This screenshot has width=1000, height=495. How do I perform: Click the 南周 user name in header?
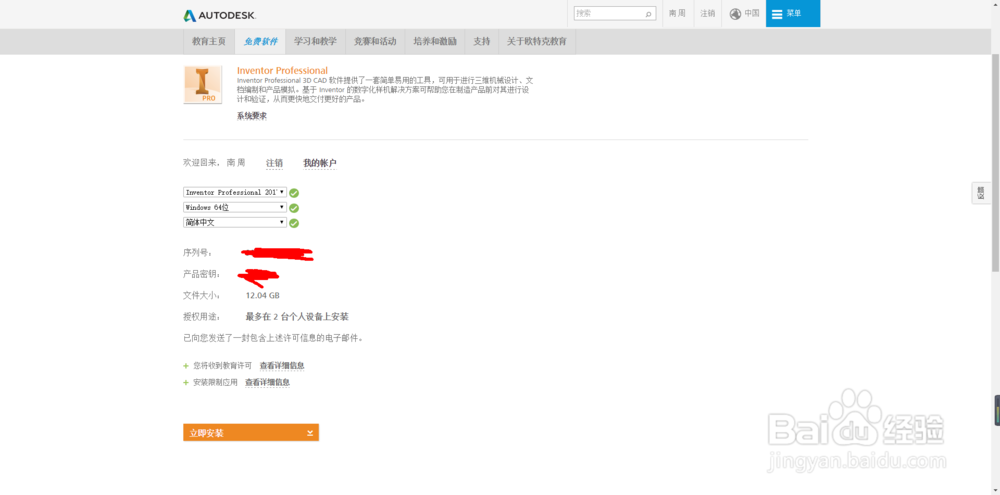(677, 13)
